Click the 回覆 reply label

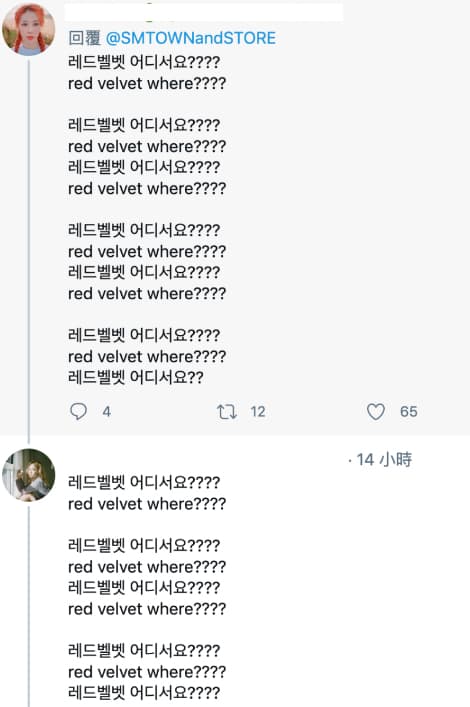pos(84,38)
